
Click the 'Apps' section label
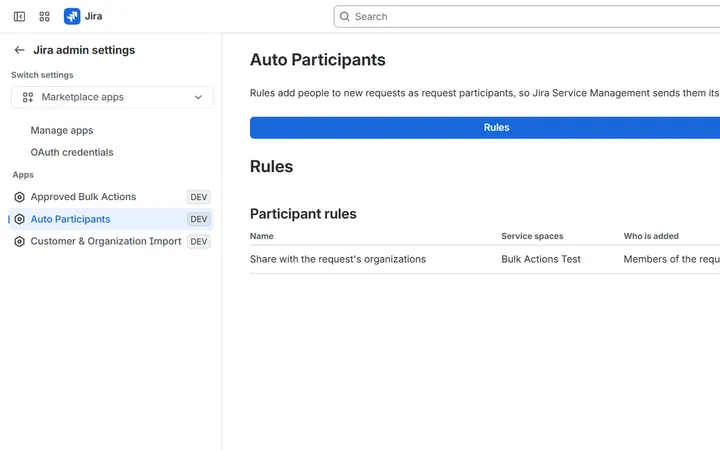pos(23,175)
